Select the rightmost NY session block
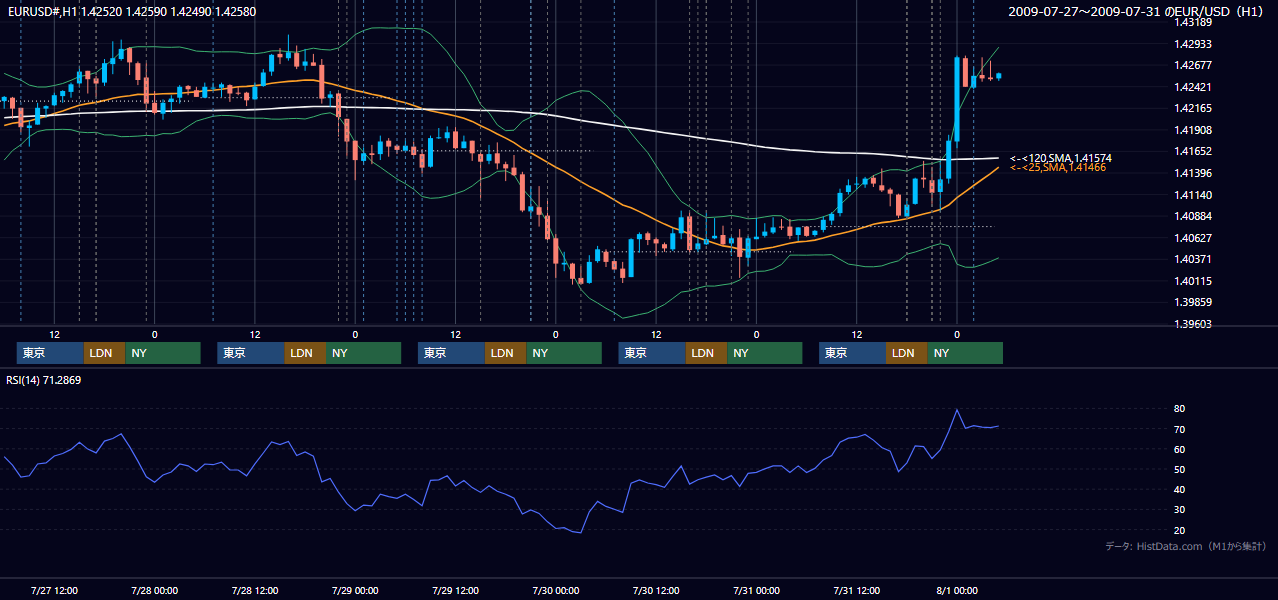Screen dimensions: 1278x600 (x=965, y=353)
